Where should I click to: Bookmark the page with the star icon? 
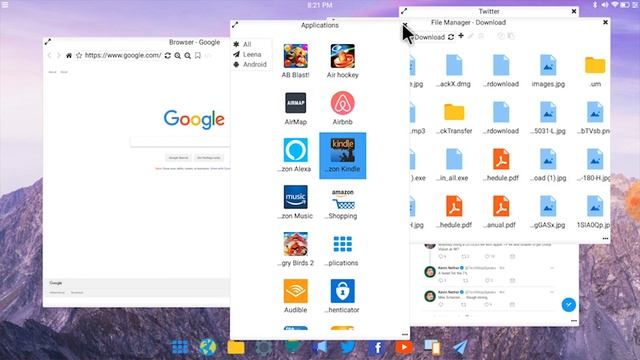(x=79, y=56)
